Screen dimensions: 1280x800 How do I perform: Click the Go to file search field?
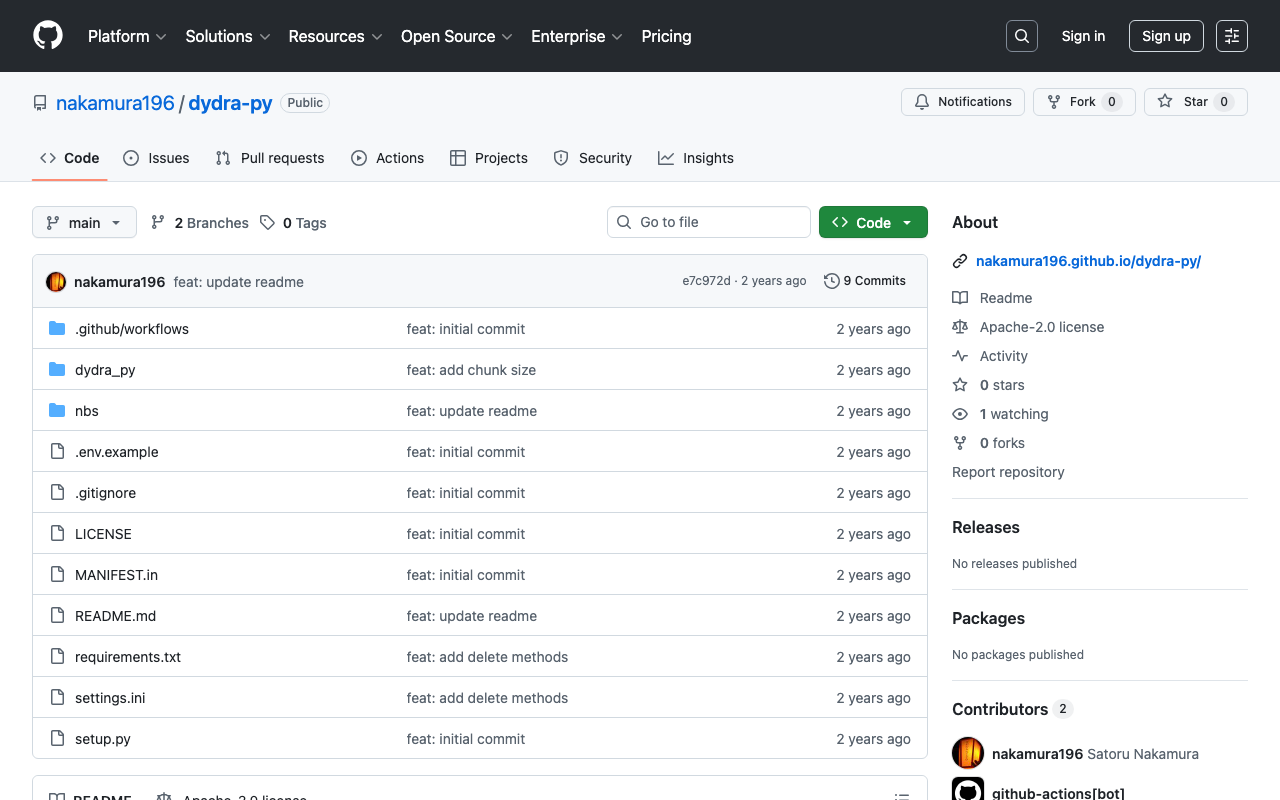708,222
